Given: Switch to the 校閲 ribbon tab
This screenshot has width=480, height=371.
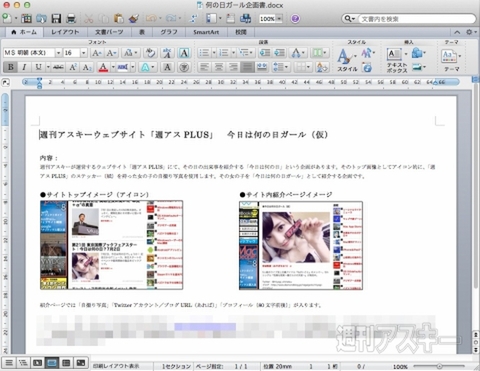Looking at the screenshot, I should (241, 32).
